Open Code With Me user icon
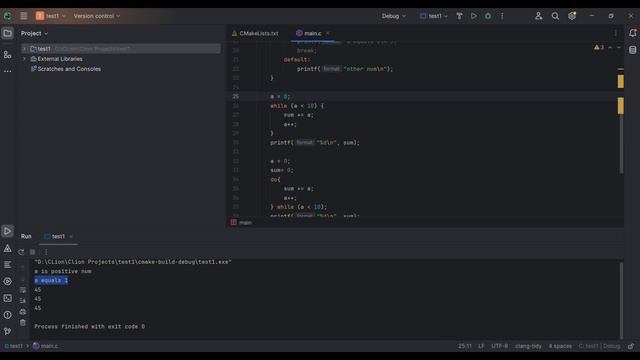Image resolution: width=640 pixels, height=360 pixels. pyautogui.click(x=538, y=16)
